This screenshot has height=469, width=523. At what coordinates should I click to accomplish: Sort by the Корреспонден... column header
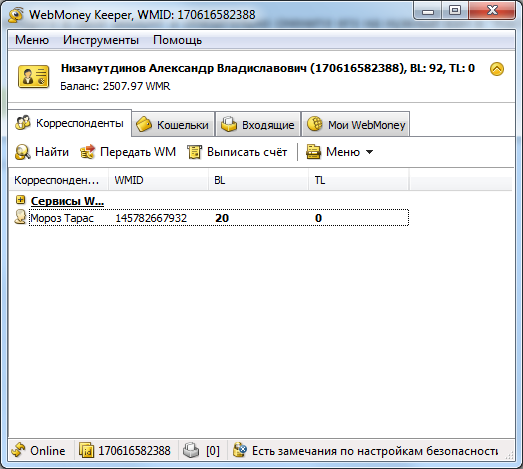(58, 180)
